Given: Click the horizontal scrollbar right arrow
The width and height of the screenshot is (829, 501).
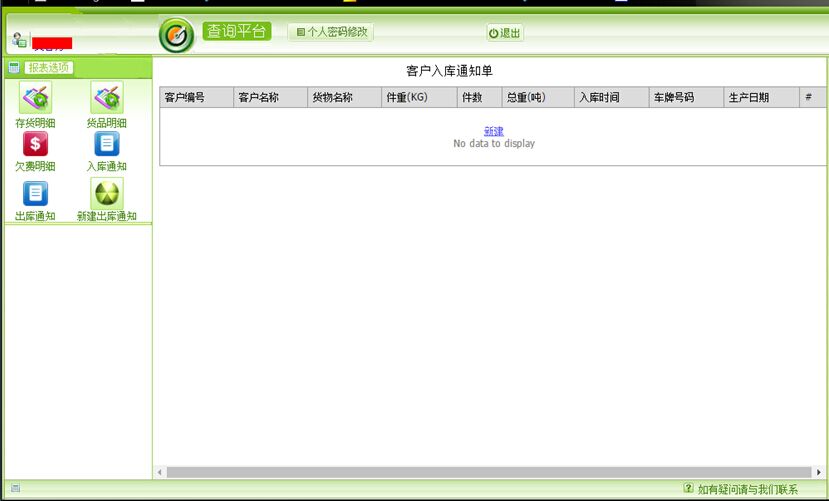Looking at the screenshot, I should 818,472.
